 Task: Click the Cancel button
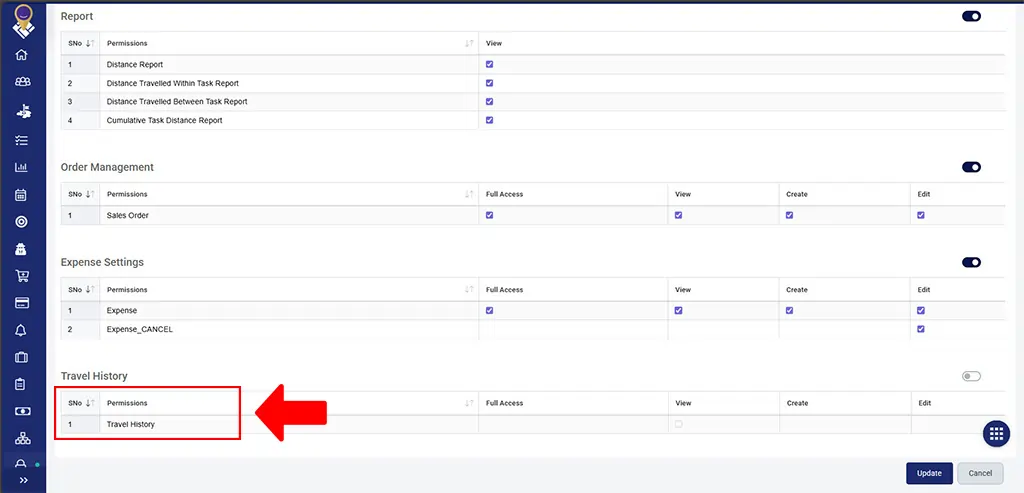pyautogui.click(x=980, y=473)
